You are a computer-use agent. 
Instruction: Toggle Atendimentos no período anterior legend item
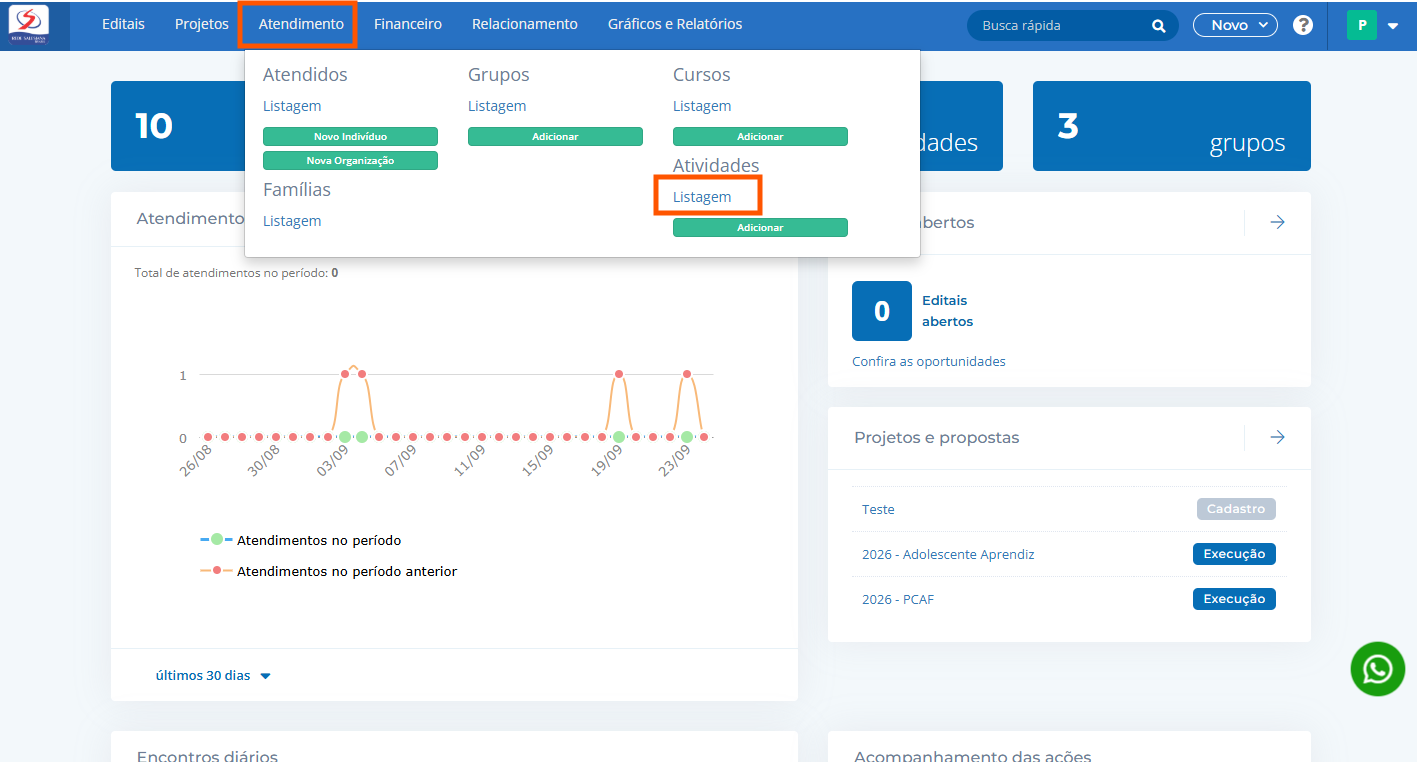pos(329,572)
